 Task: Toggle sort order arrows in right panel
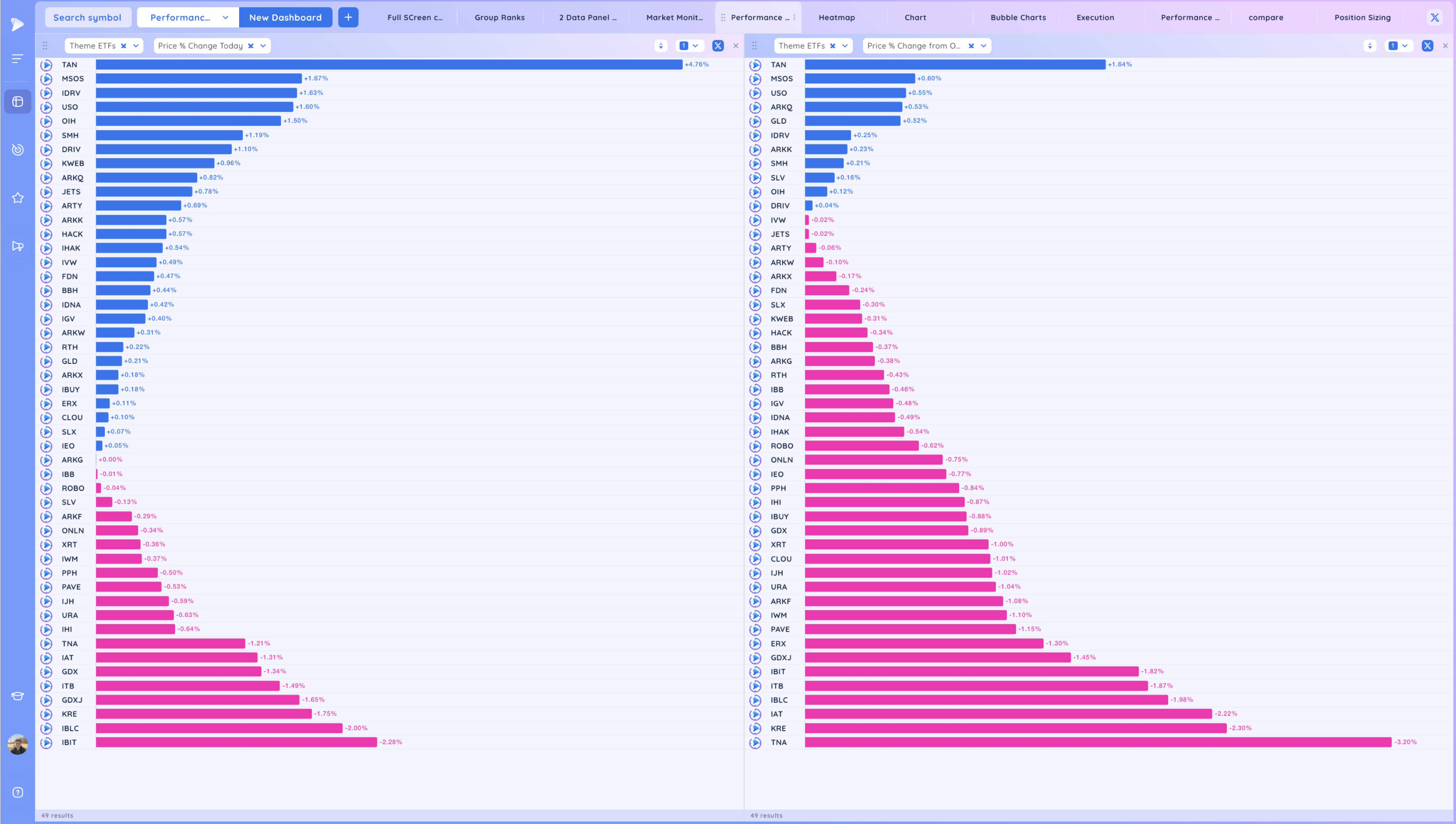pos(1369,46)
